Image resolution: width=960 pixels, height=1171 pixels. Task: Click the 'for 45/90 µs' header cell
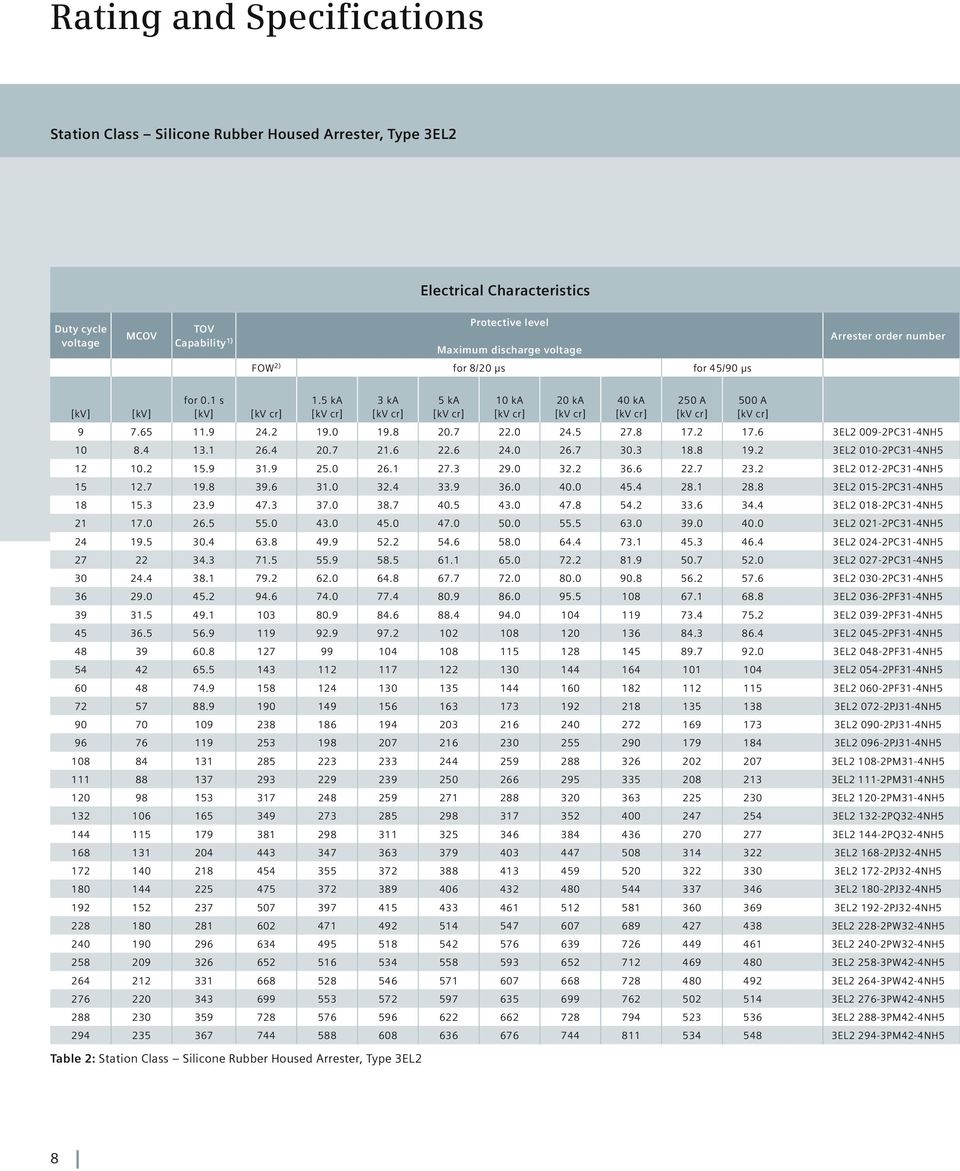tap(722, 368)
